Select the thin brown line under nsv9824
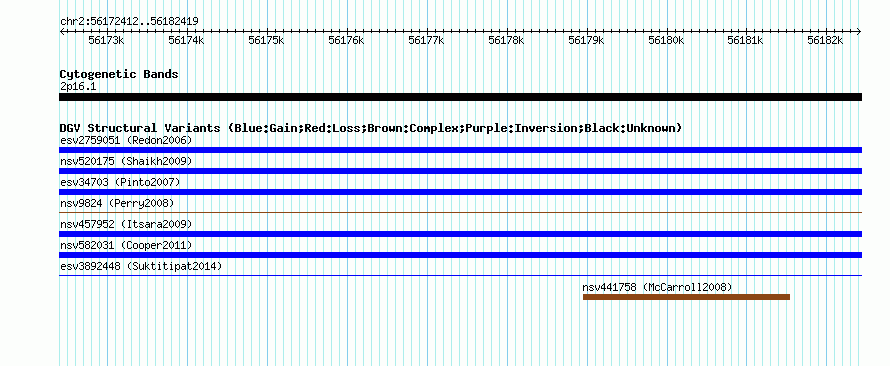The image size is (890, 366). point(460,213)
